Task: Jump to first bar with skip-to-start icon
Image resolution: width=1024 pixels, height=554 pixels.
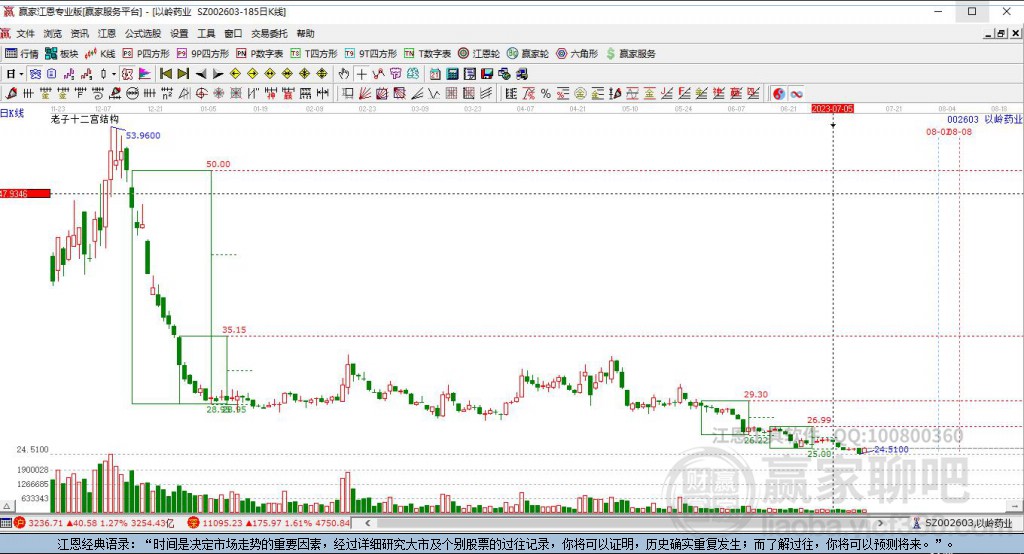Action: (x=166, y=74)
